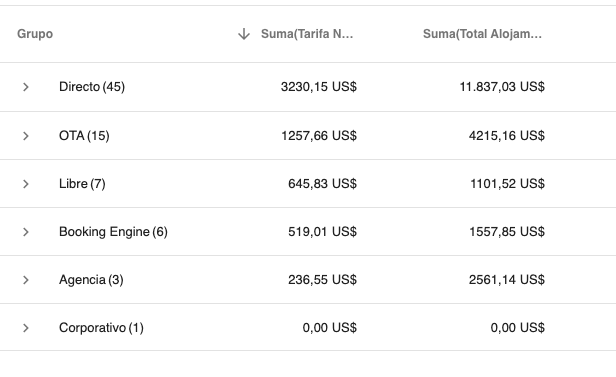Select the Booking Engine (6) label
The image size is (616, 377).
pyautogui.click(x=113, y=232)
